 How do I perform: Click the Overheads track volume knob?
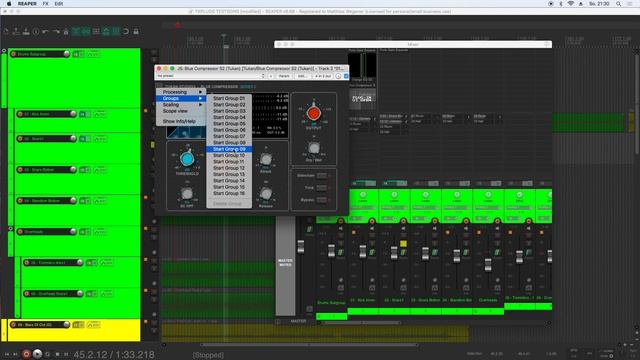point(73,231)
